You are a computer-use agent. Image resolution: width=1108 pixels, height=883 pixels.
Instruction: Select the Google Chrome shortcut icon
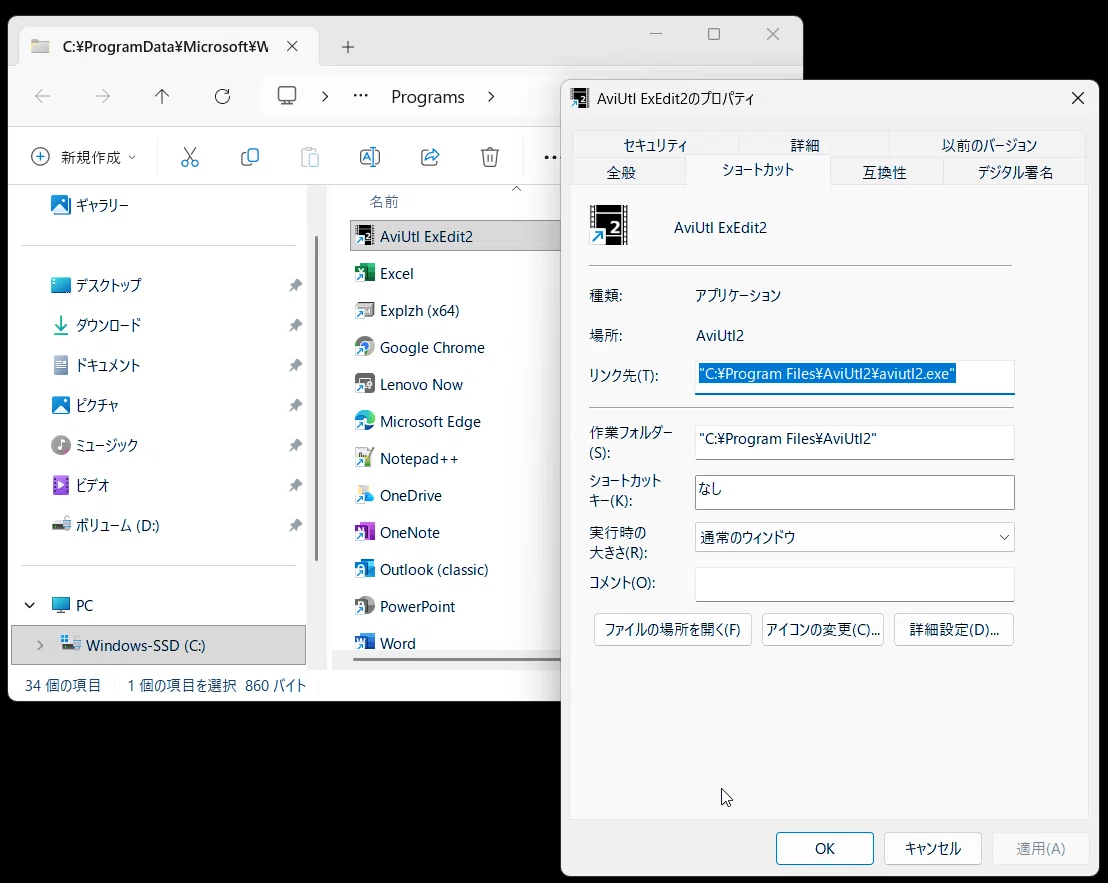364,347
